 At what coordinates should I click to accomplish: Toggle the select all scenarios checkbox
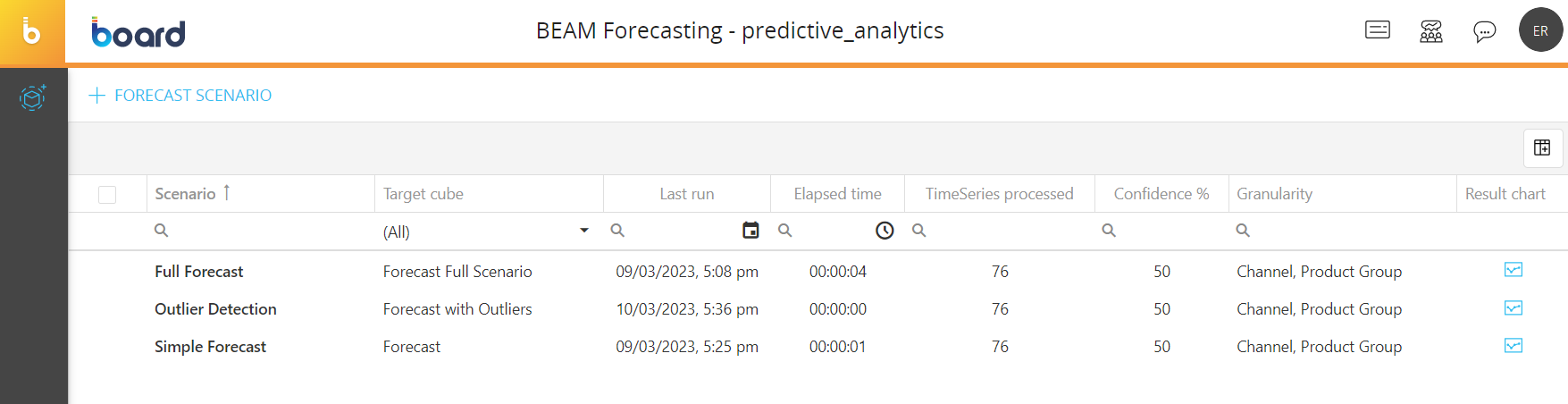107,194
